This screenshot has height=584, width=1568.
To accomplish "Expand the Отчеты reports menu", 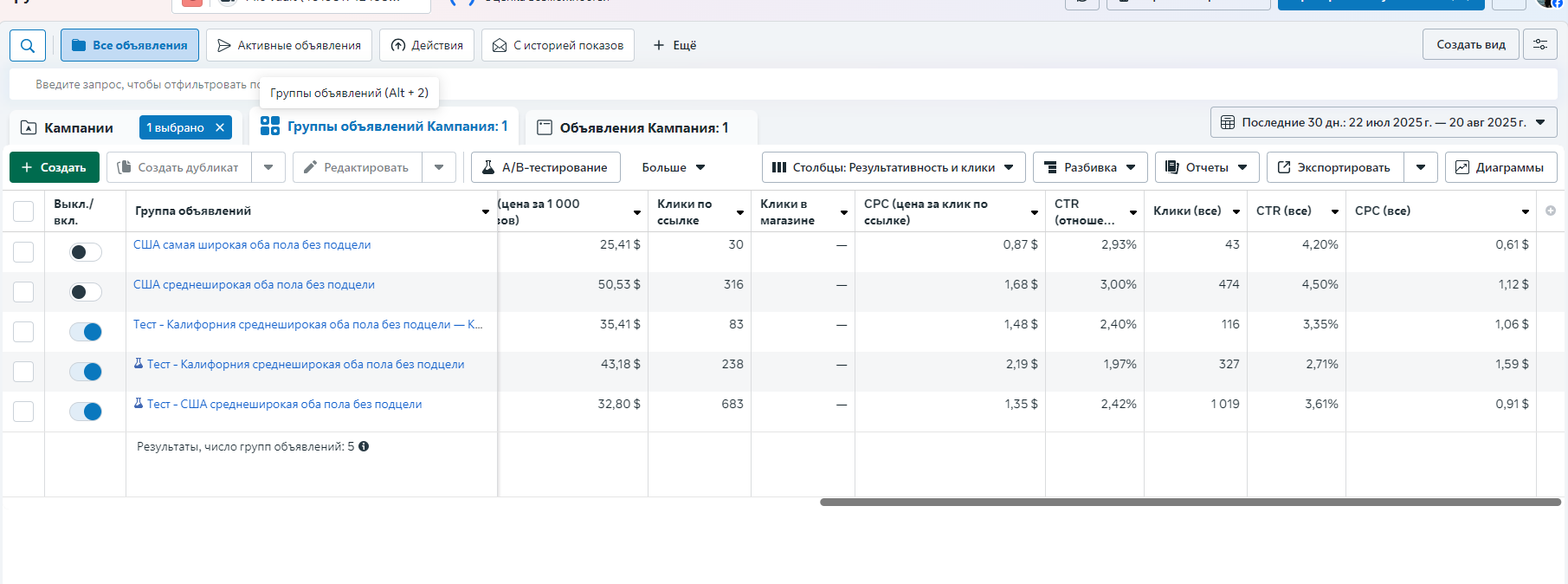I will 1207,167.
